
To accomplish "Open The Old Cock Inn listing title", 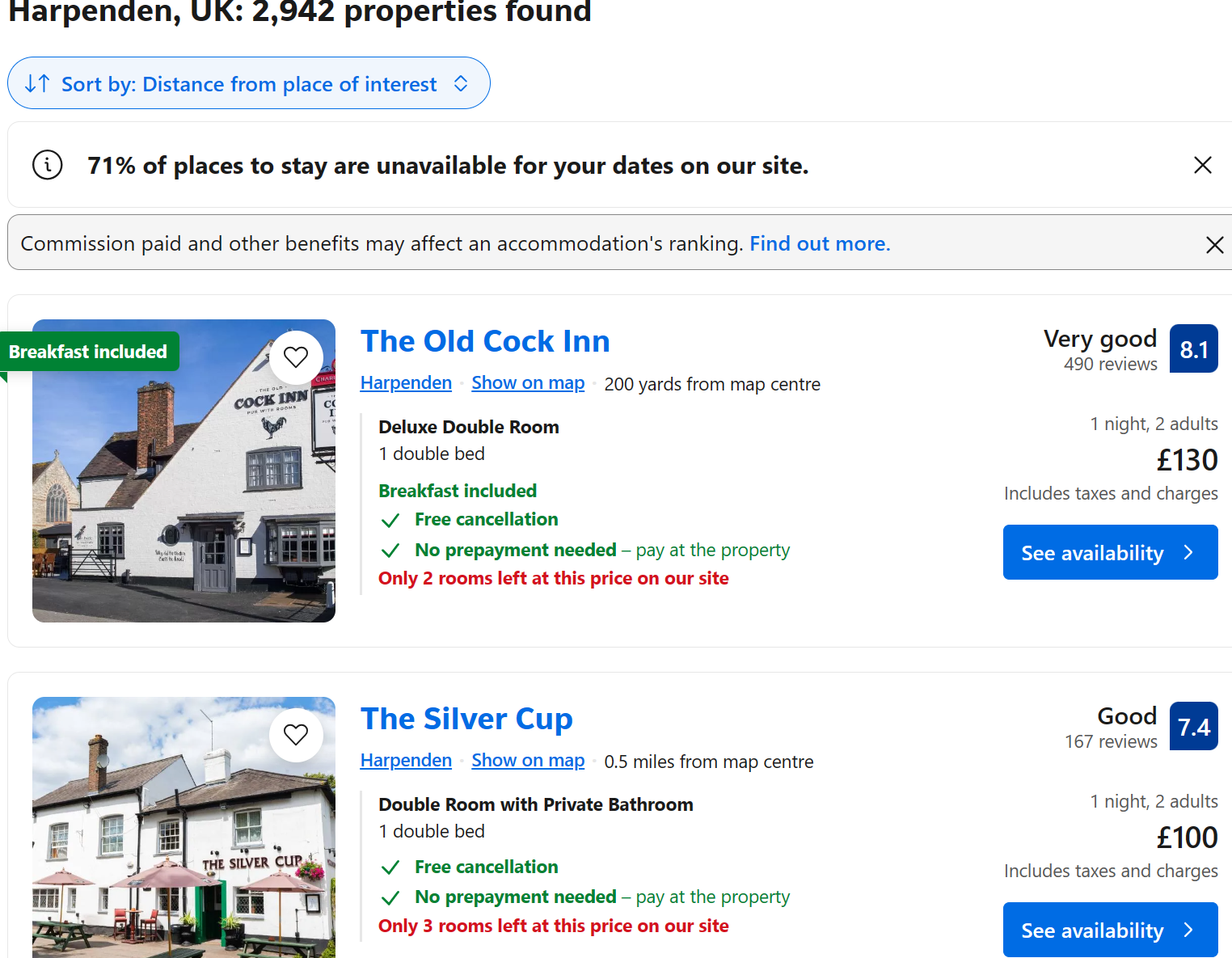I will (485, 341).
